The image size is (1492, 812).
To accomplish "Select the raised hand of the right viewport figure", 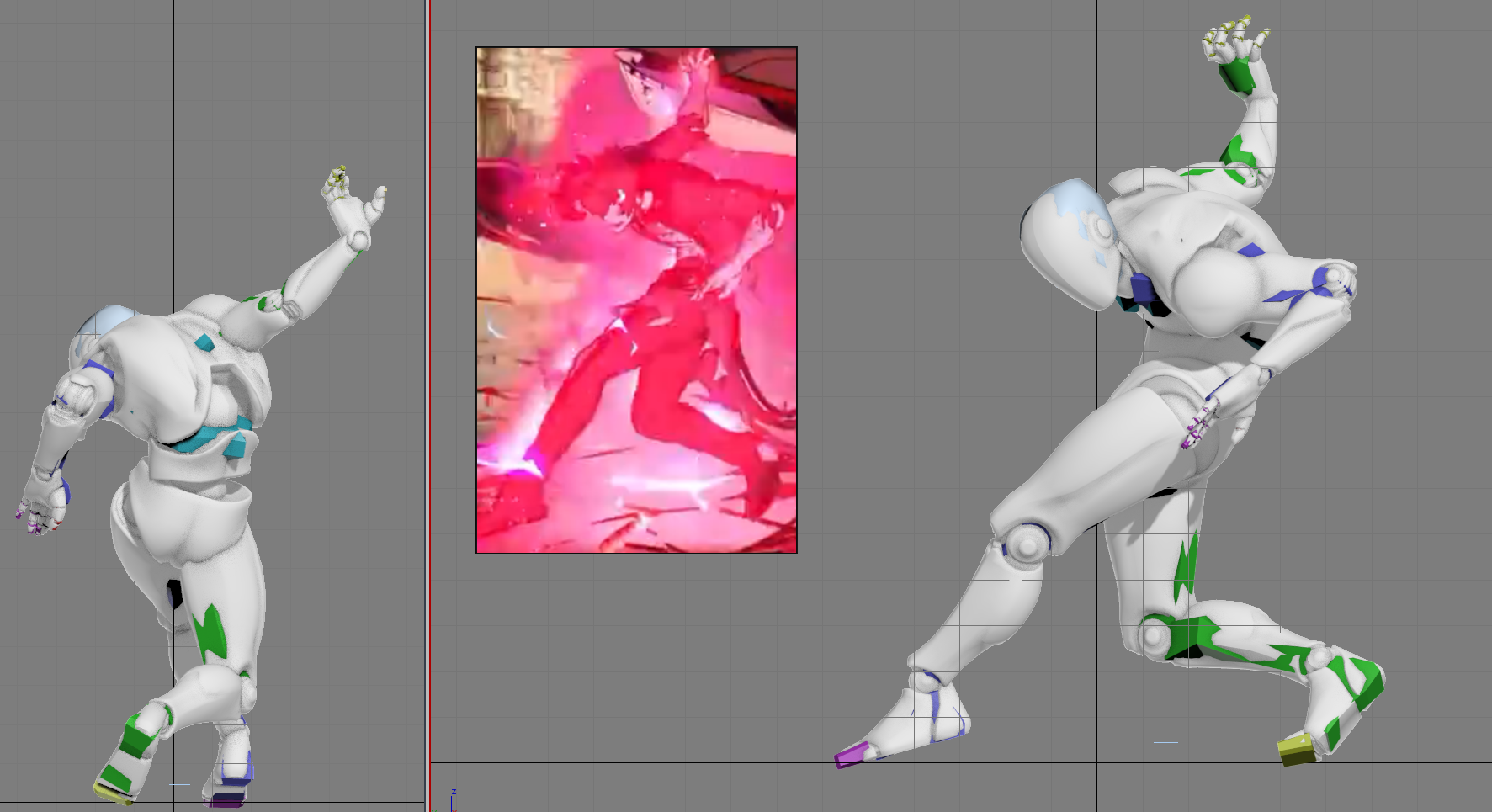I will click(x=1237, y=50).
